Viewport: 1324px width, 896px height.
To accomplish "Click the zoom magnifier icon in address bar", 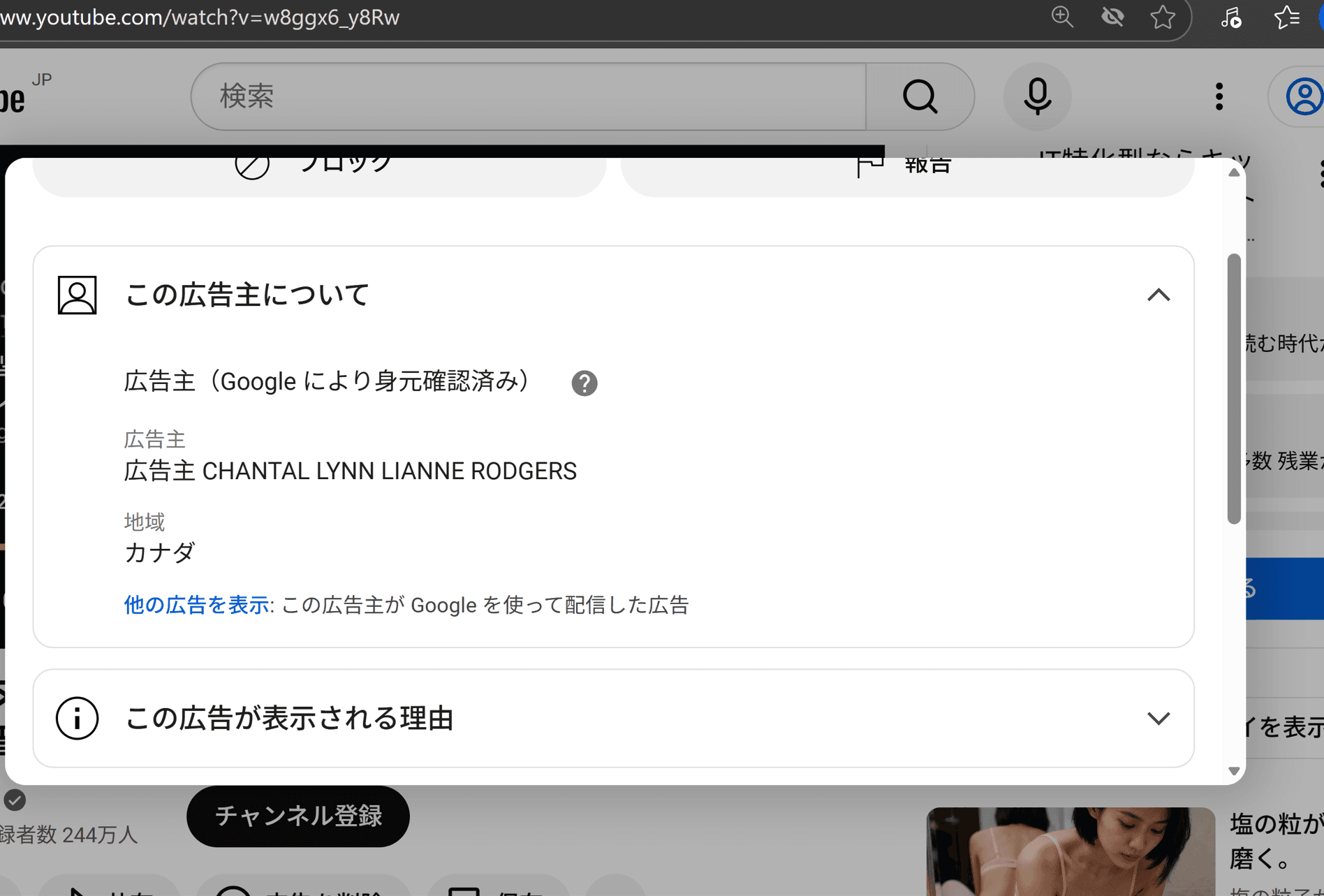I will 1062,17.
